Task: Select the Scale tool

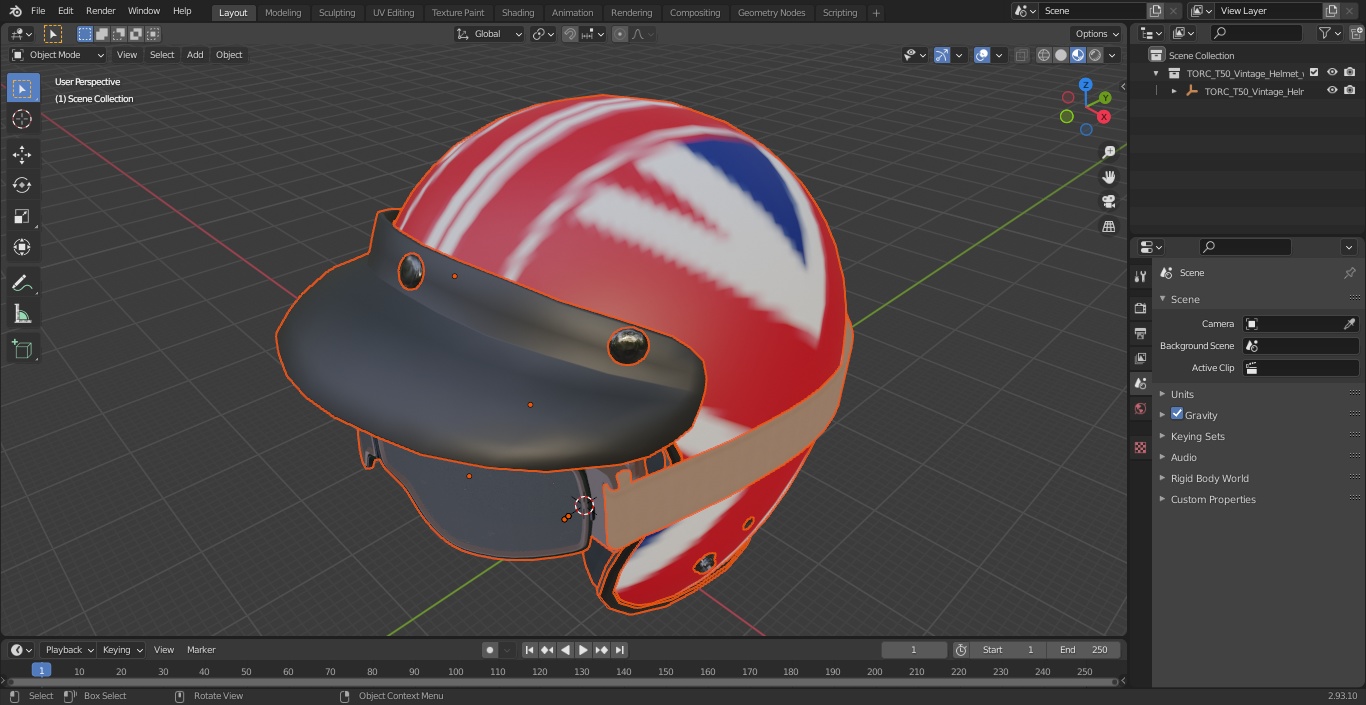Action: 22,216
